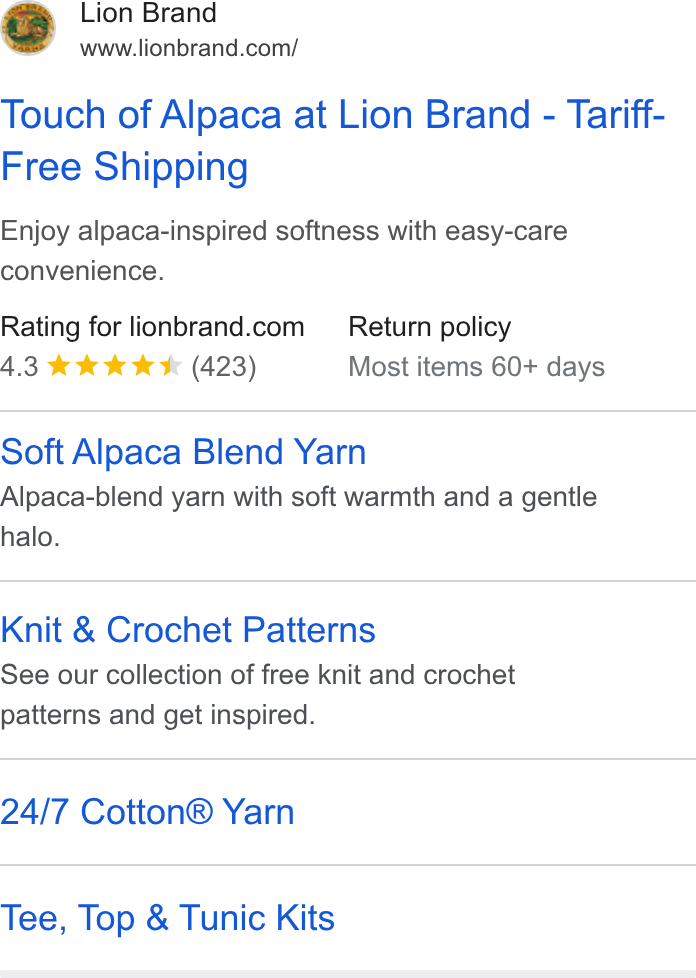The image size is (696, 978).
Task: Open the www.lionbrand.com URL text
Action: pos(189,48)
